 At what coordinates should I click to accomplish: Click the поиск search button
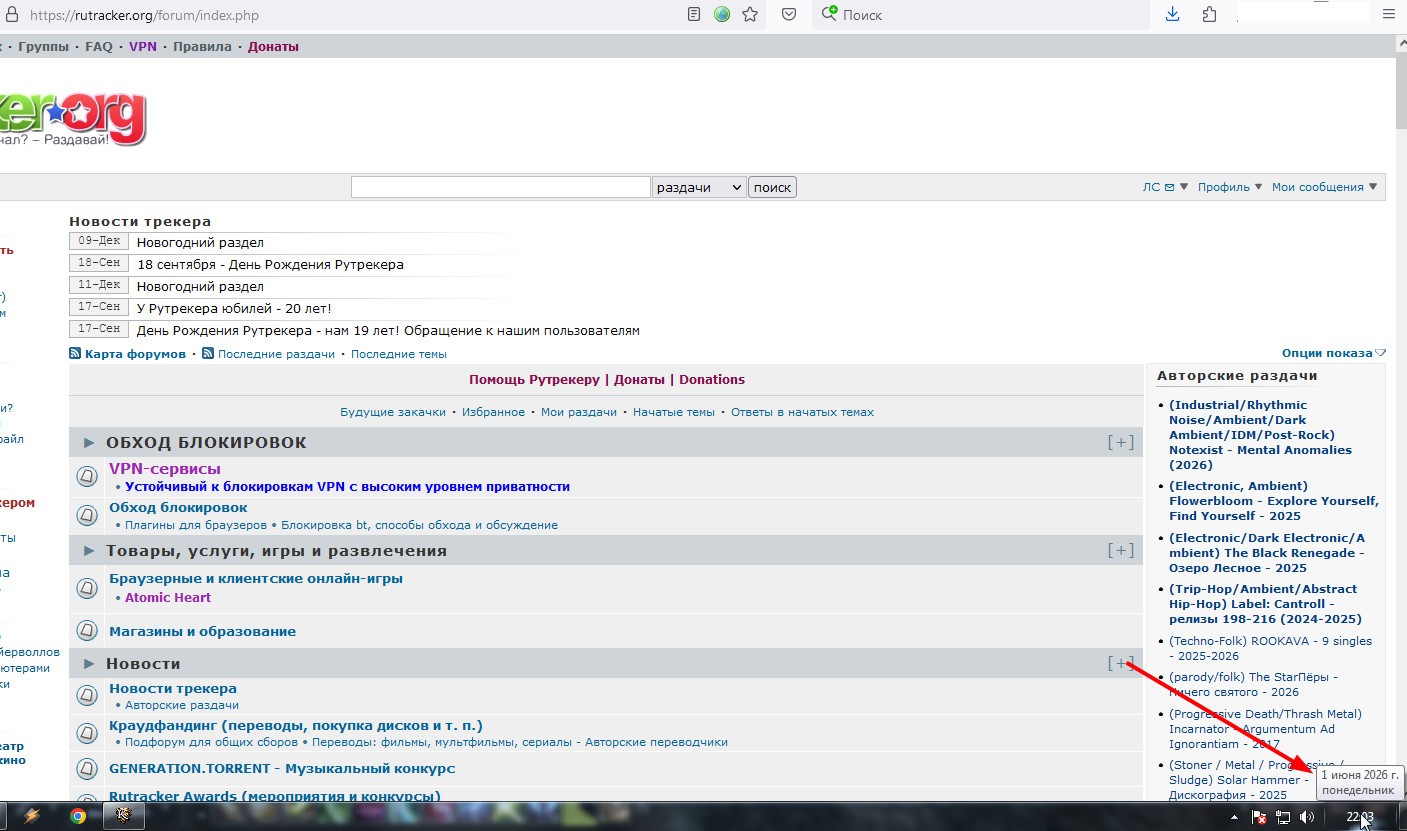click(x=772, y=187)
